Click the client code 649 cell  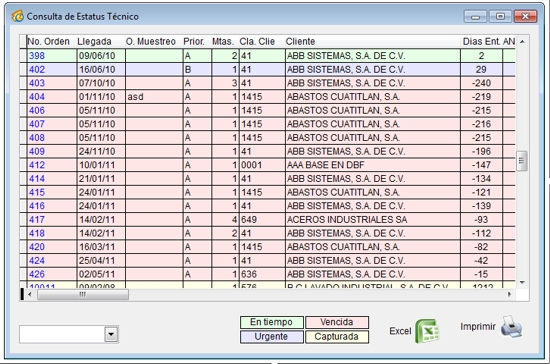point(262,220)
